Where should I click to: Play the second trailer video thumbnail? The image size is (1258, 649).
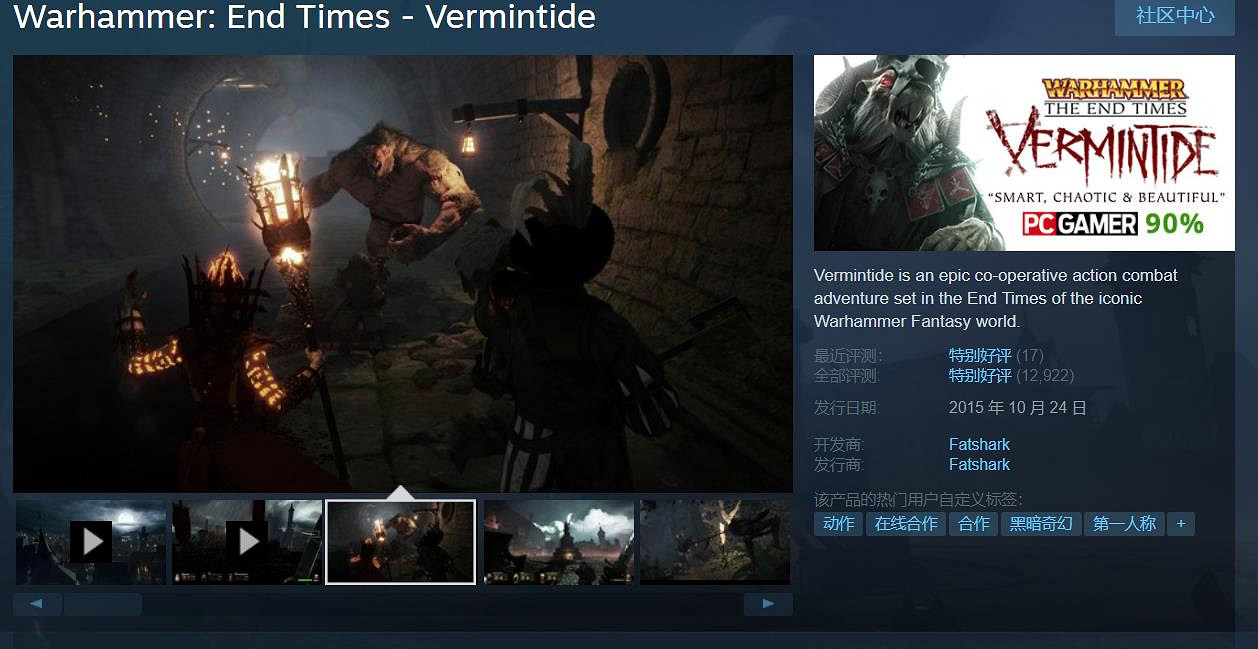tap(247, 542)
